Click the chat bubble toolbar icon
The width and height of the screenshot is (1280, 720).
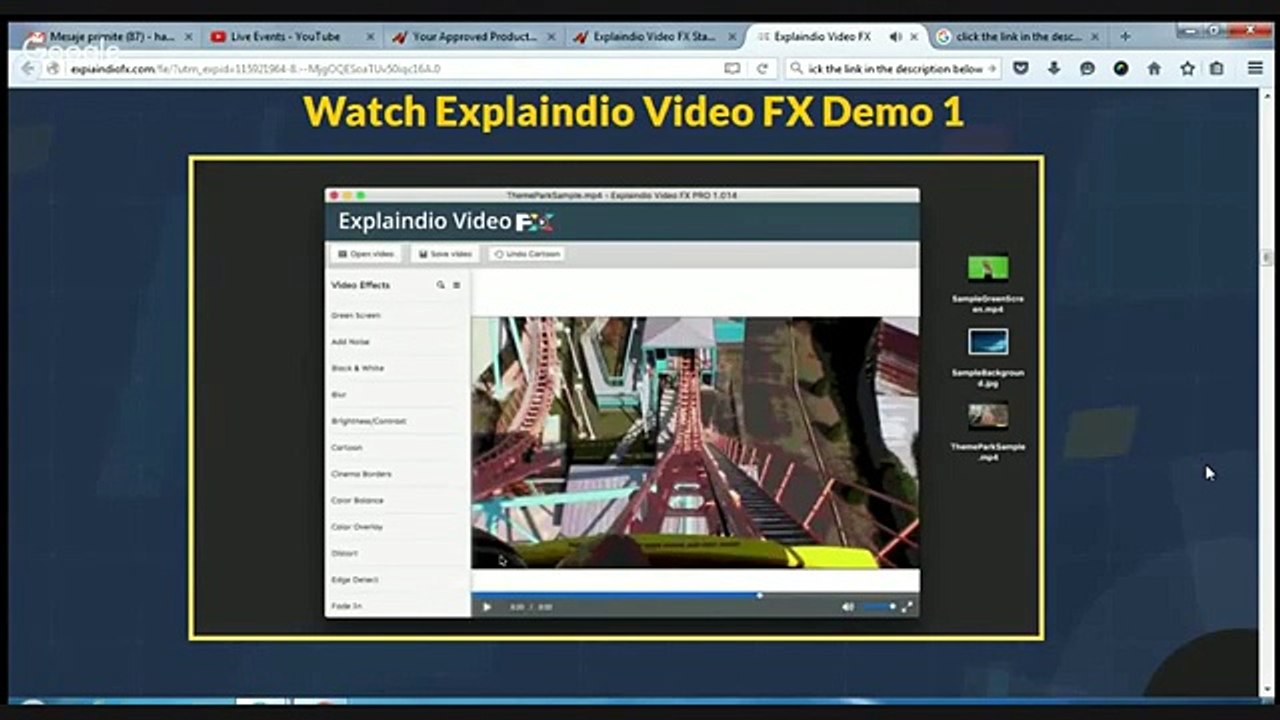(x=1087, y=69)
